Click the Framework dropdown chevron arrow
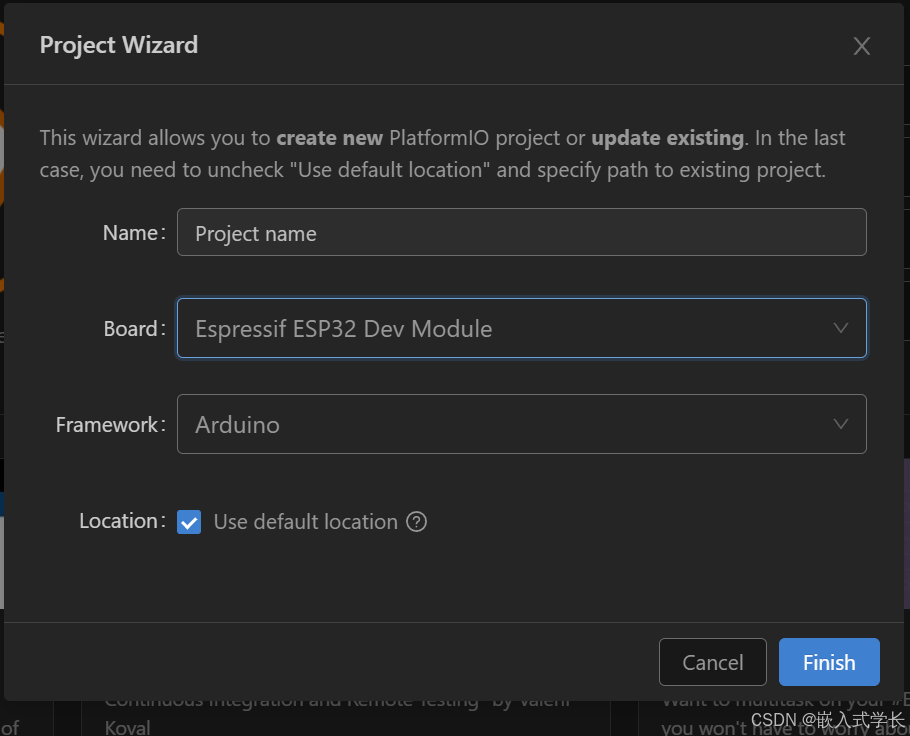 click(841, 424)
